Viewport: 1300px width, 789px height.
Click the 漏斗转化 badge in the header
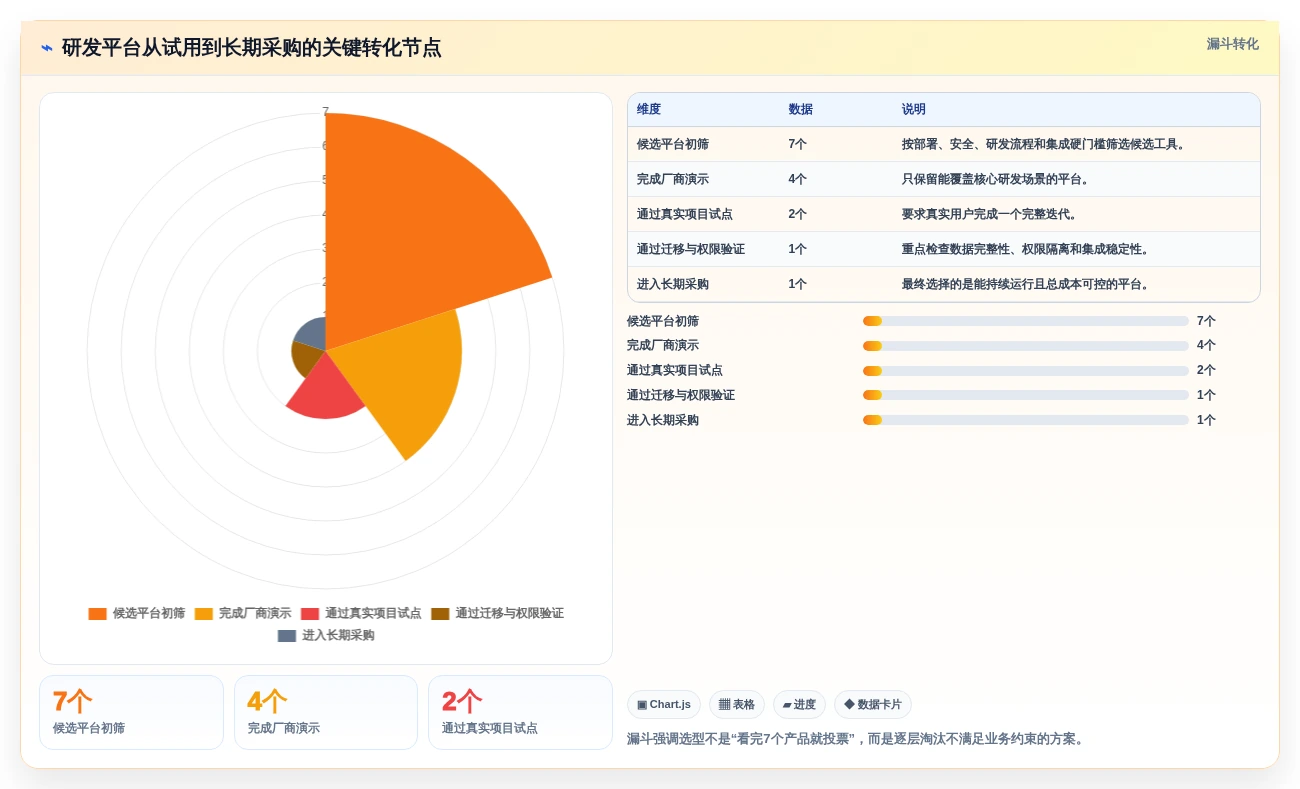[x=1232, y=44]
